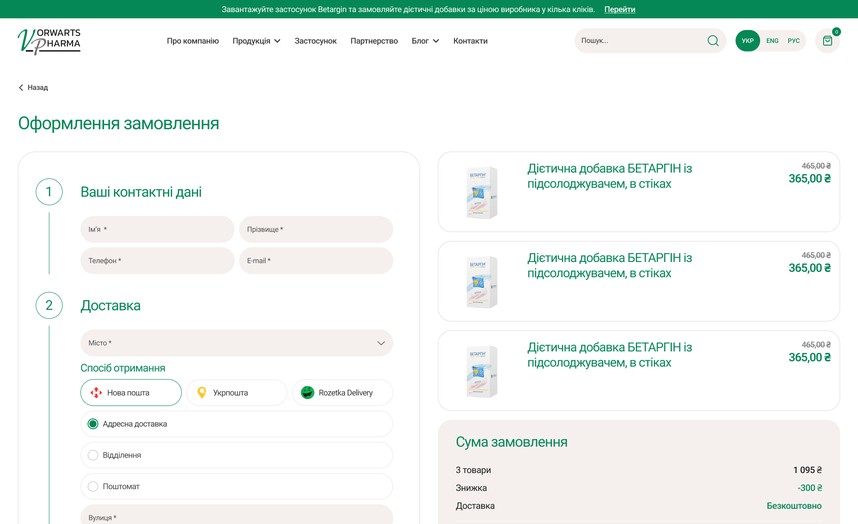Click the second БЕТАРГІН product title
This screenshot has width=858, height=524.
click(x=610, y=265)
